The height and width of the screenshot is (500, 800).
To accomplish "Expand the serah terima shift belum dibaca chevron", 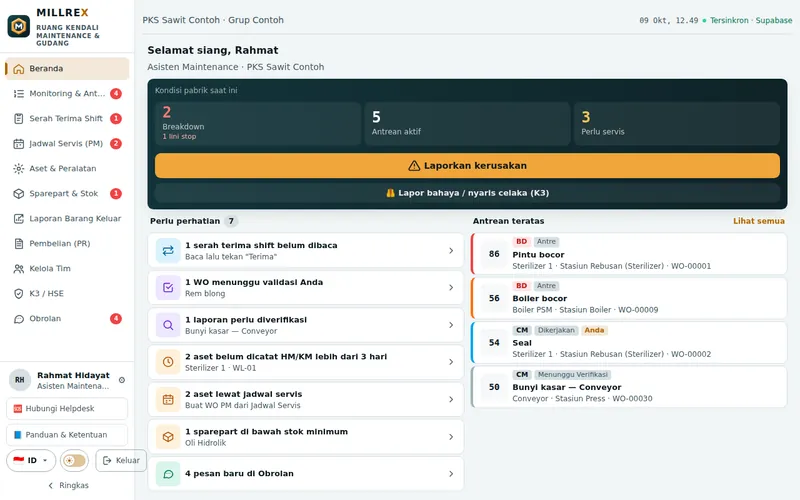I will click(x=451, y=251).
